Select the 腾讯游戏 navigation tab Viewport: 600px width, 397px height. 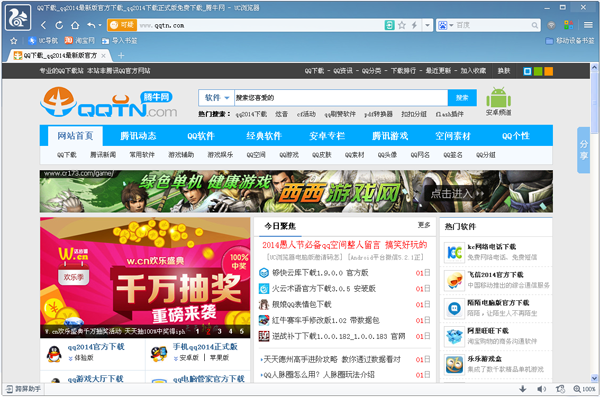(390, 136)
